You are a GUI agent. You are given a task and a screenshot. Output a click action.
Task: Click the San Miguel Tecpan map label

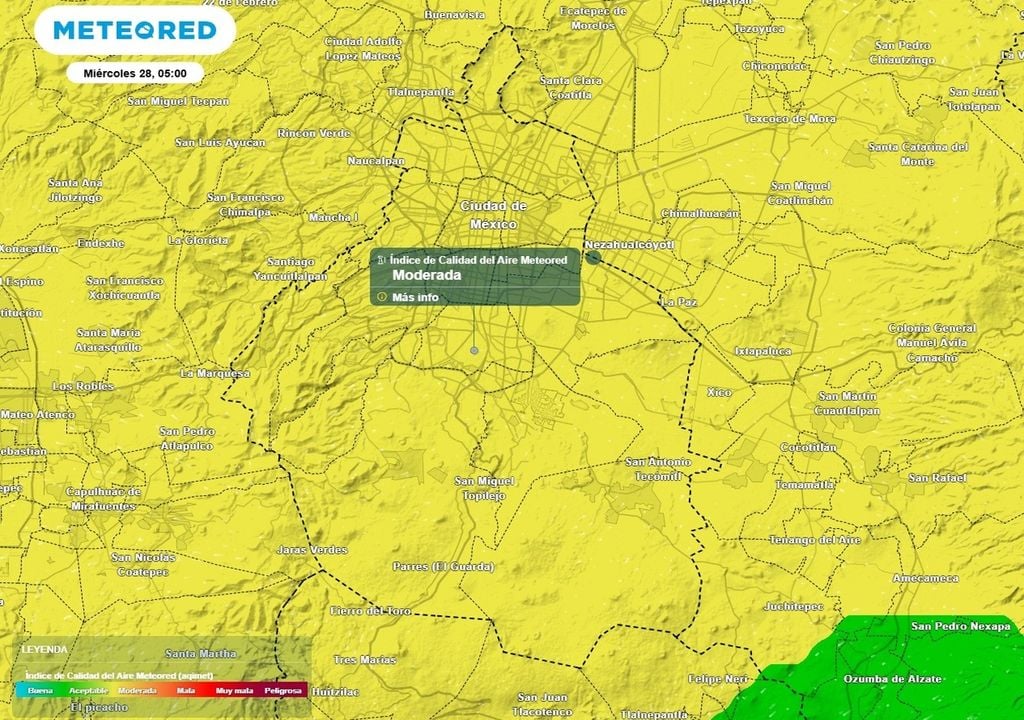tap(178, 101)
